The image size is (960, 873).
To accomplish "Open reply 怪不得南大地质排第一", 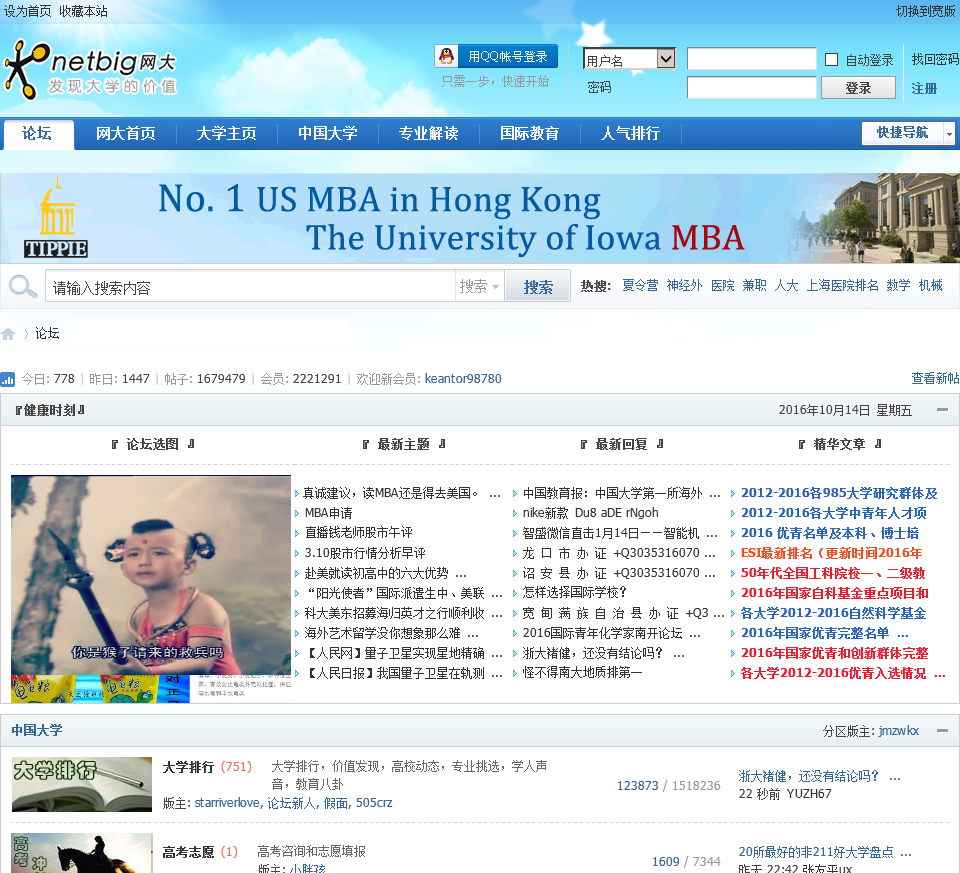I will 582,673.
